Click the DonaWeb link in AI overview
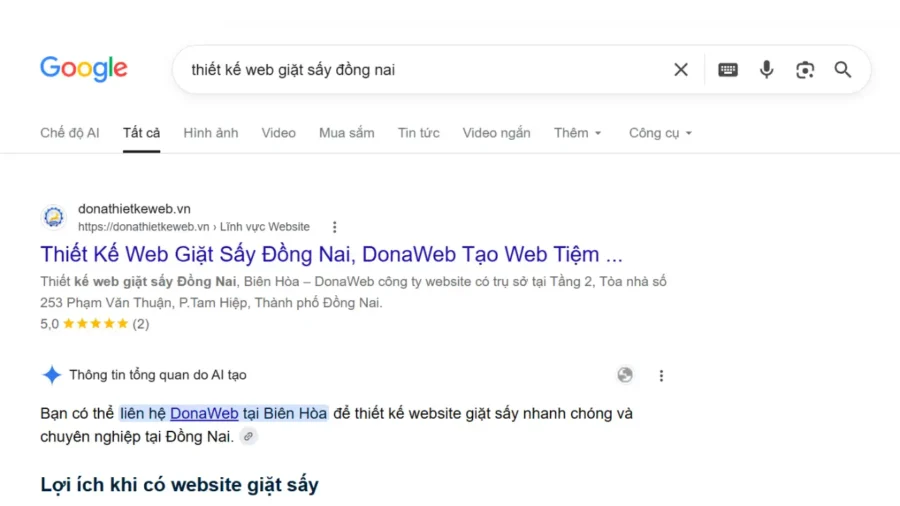Image resolution: width=900 pixels, height=506 pixels. coord(204,413)
